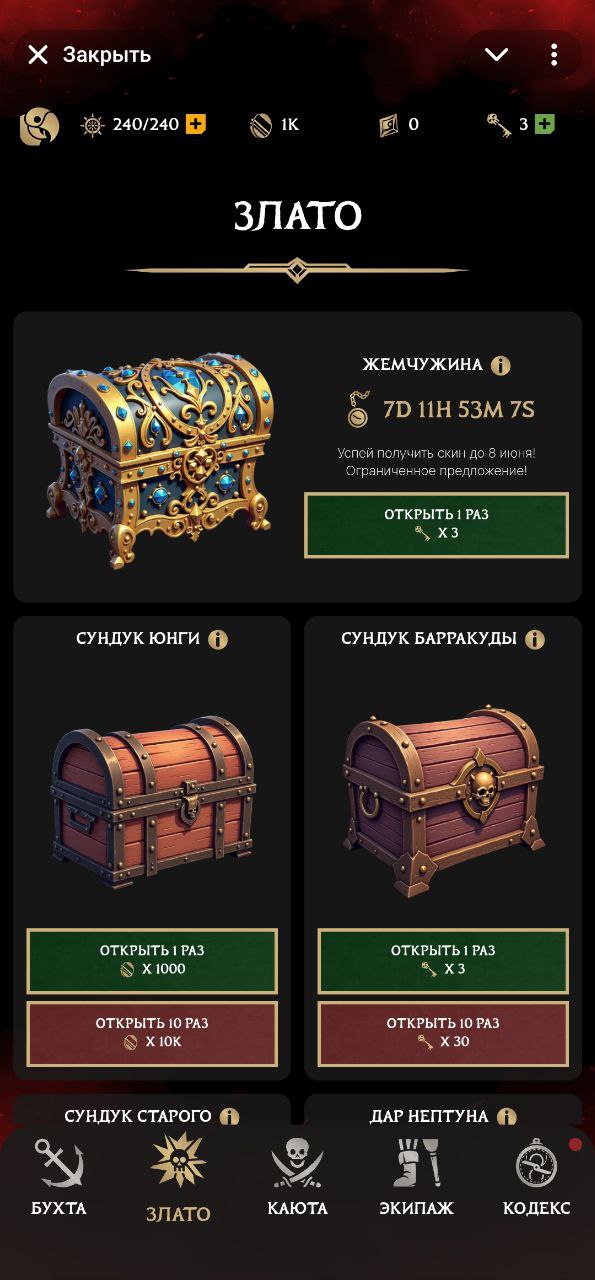
Task: Open Сундук Юнги once for 1000 coins
Action: coord(152,961)
